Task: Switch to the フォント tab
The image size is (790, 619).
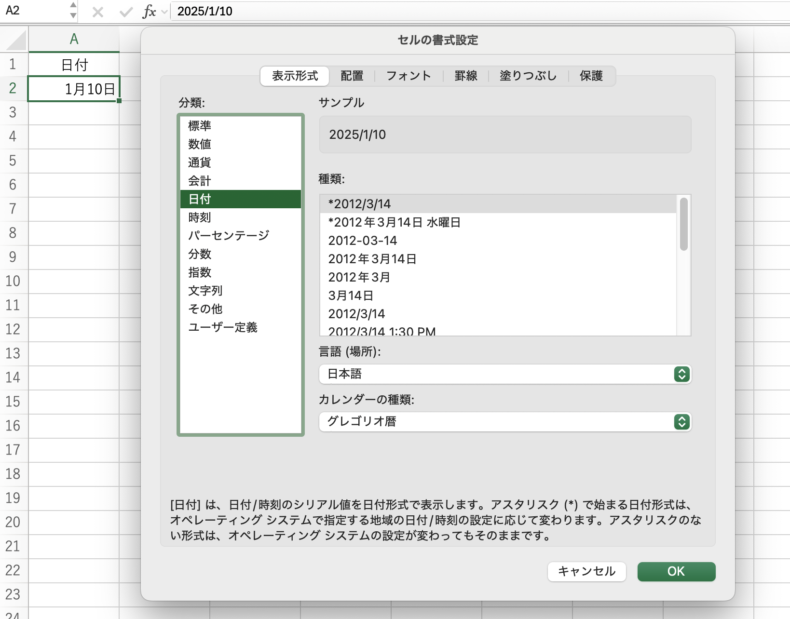Action: pyautogui.click(x=408, y=76)
